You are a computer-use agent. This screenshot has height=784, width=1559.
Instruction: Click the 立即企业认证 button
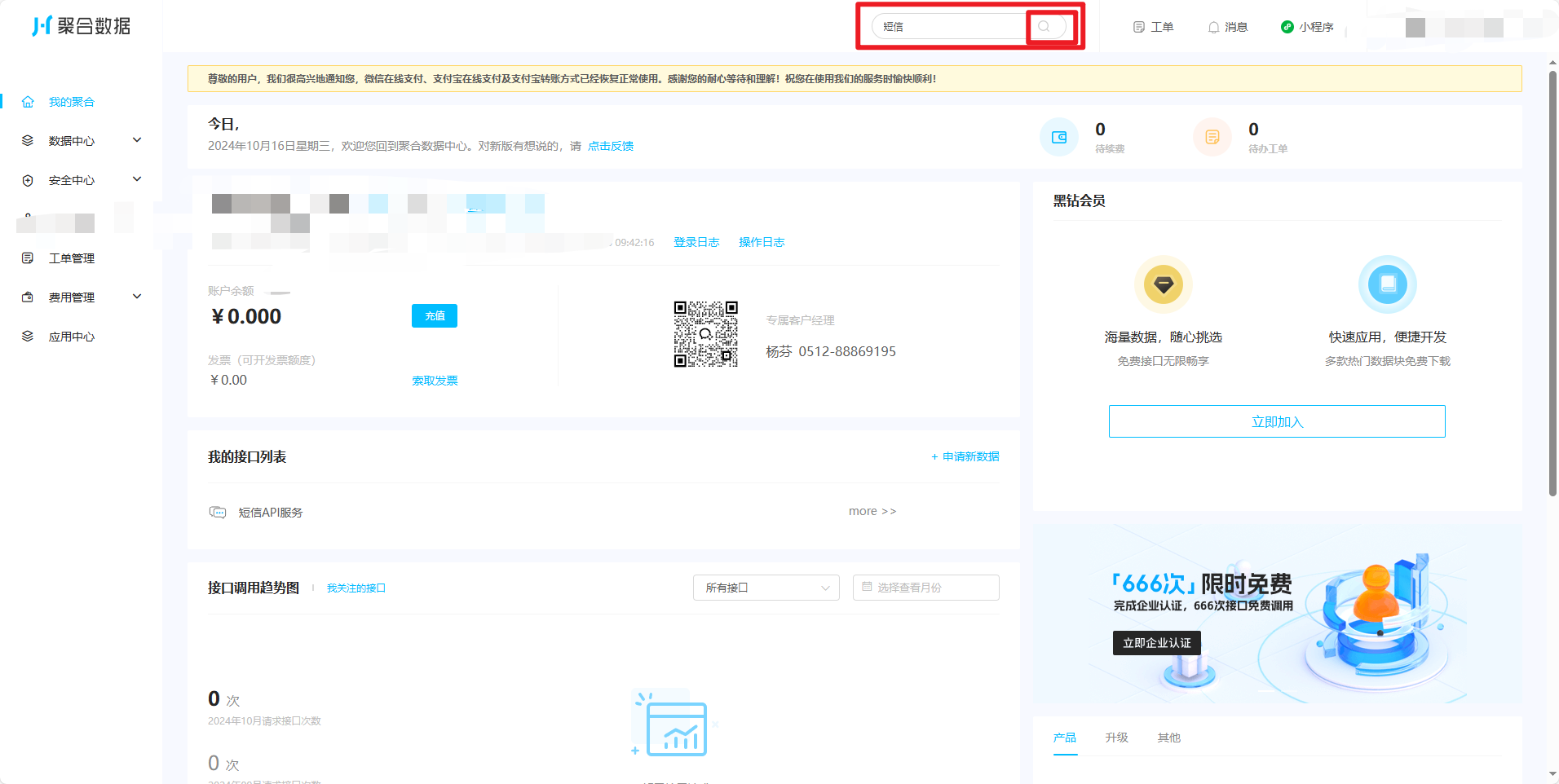1157,643
